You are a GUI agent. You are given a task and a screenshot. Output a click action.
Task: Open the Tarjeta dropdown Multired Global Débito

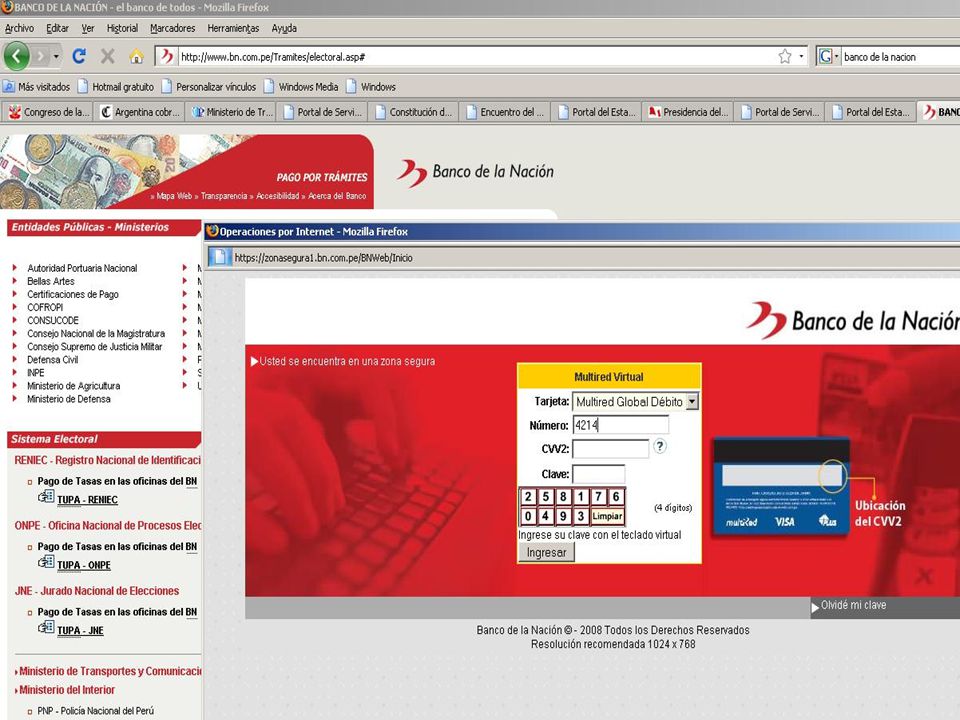click(x=636, y=402)
